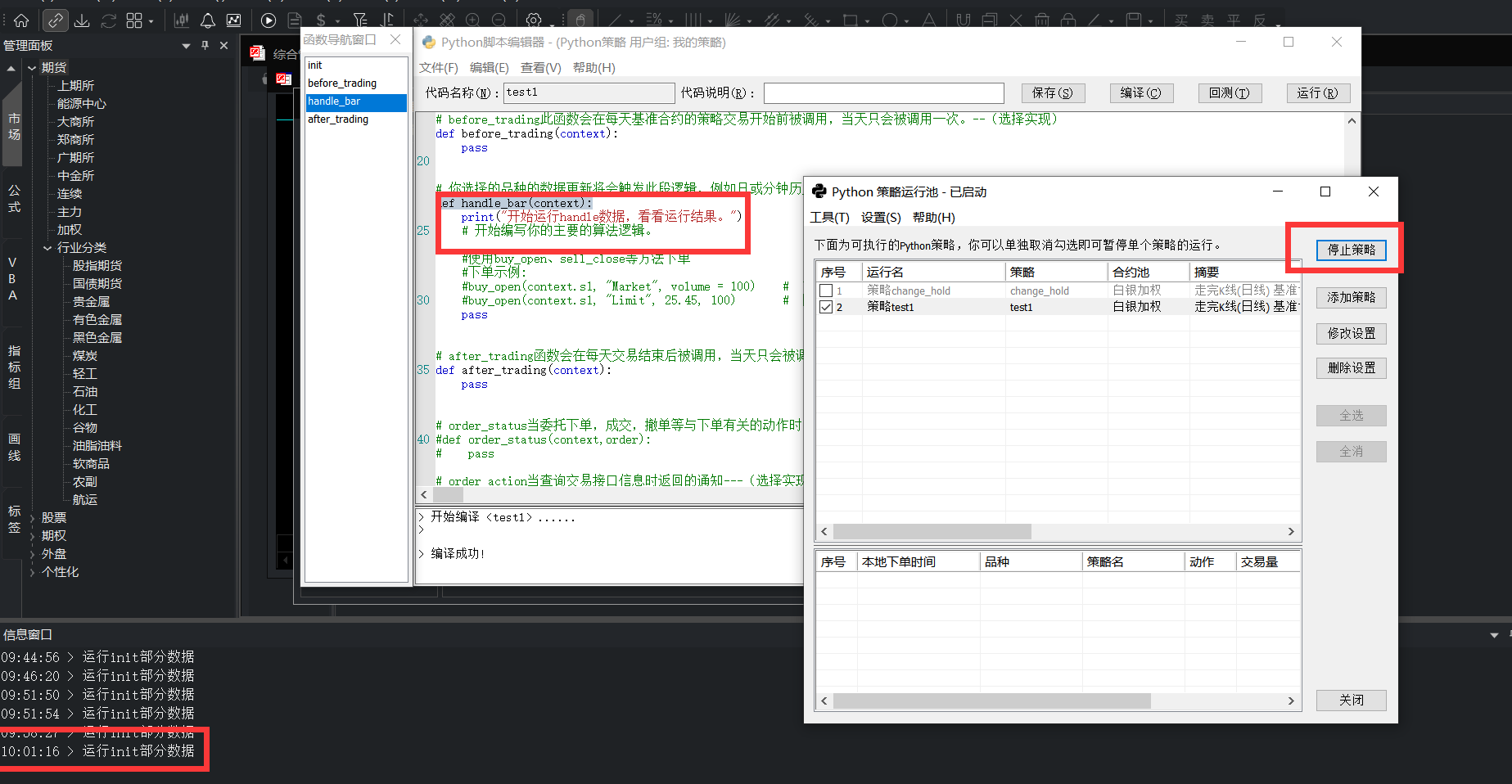
Task: Expand the 期权 tree node
Action: 32,536
